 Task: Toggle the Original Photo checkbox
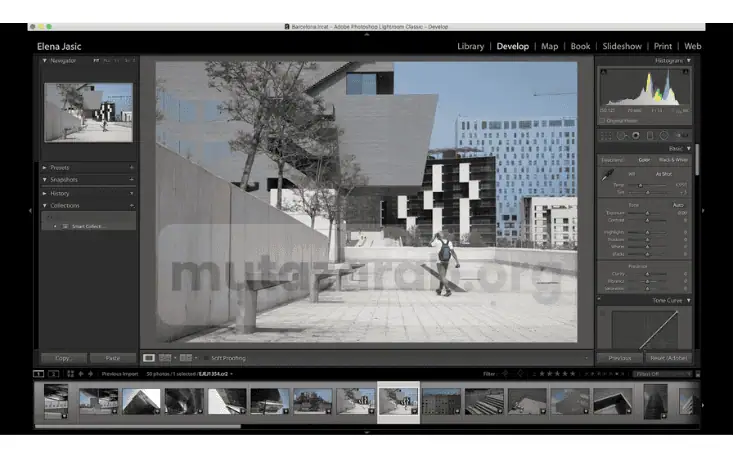(x=604, y=120)
